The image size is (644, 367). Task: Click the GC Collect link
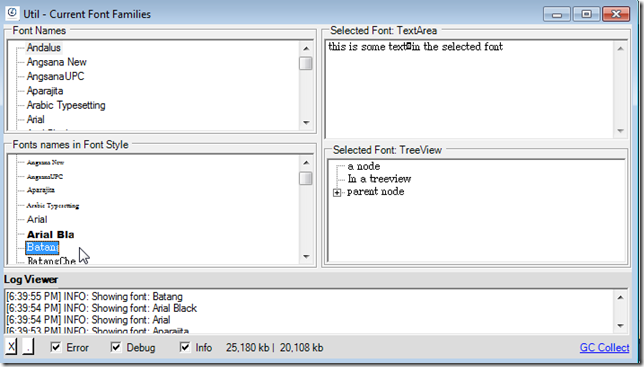point(604,348)
